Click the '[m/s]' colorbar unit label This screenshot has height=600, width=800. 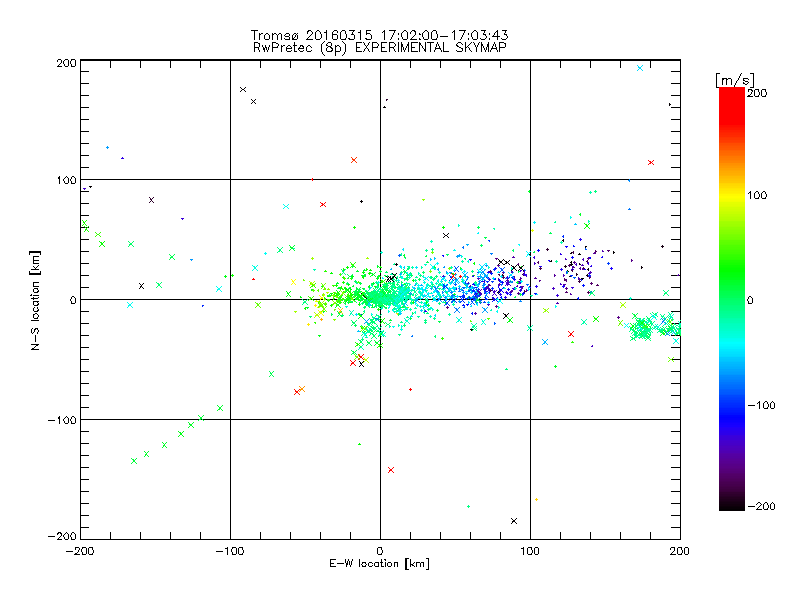[x=735, y=80]
